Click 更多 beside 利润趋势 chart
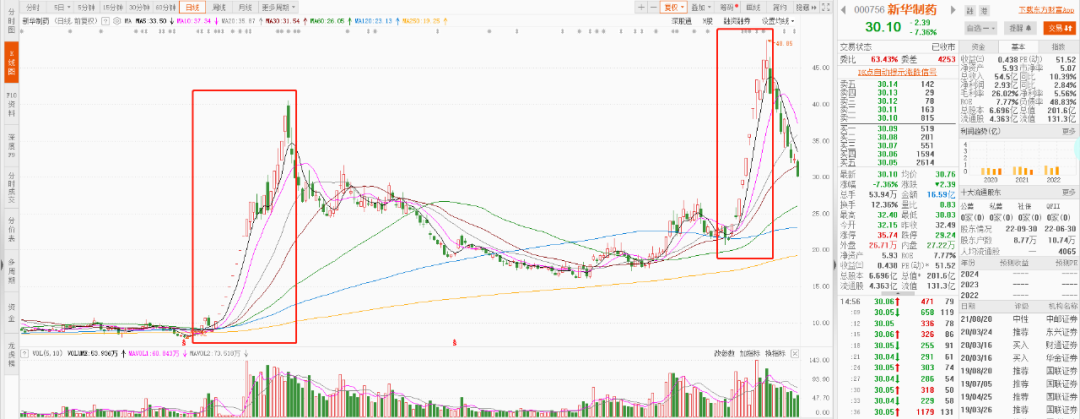1080x419 pixels. coord(1068,131)
